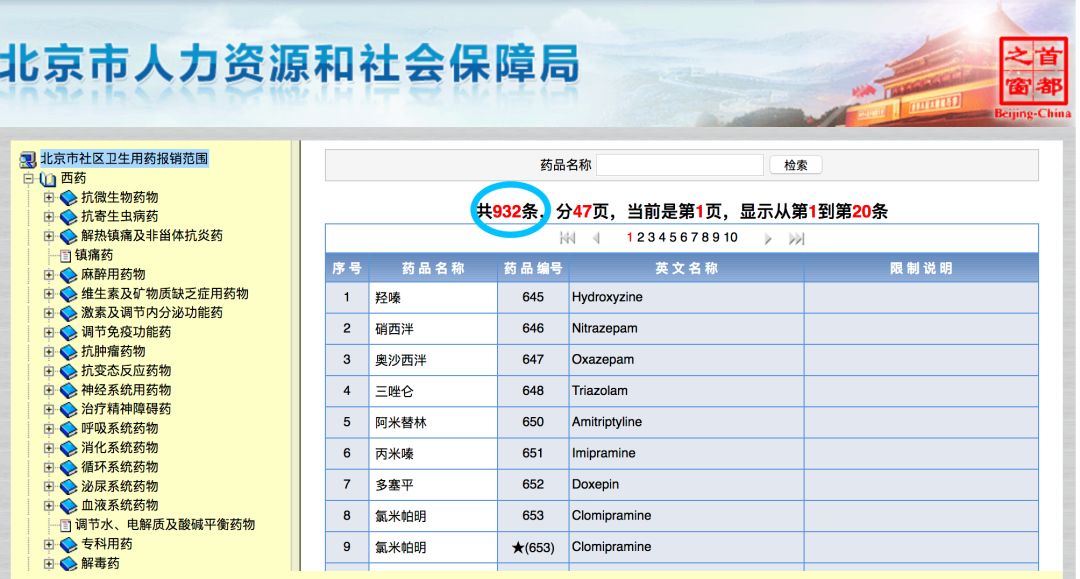Viewport: 1080px width, 579px height.
Task: Expand the 抗肿瘤药物 node
Action: [x=48, y=352]
